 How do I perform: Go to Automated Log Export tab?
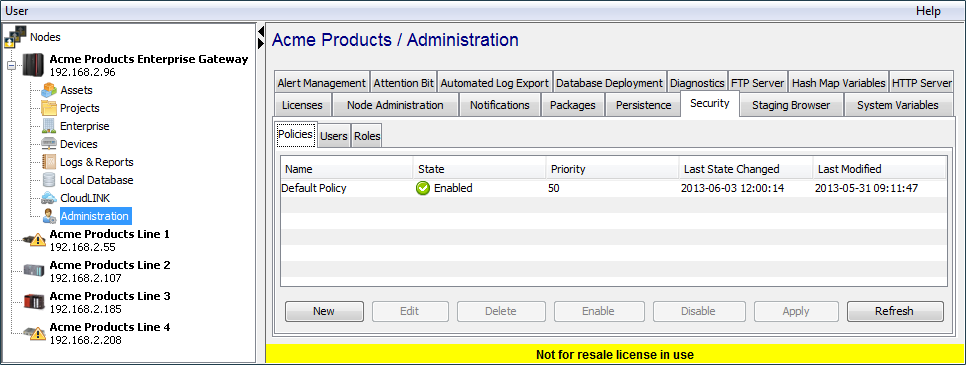495,83
